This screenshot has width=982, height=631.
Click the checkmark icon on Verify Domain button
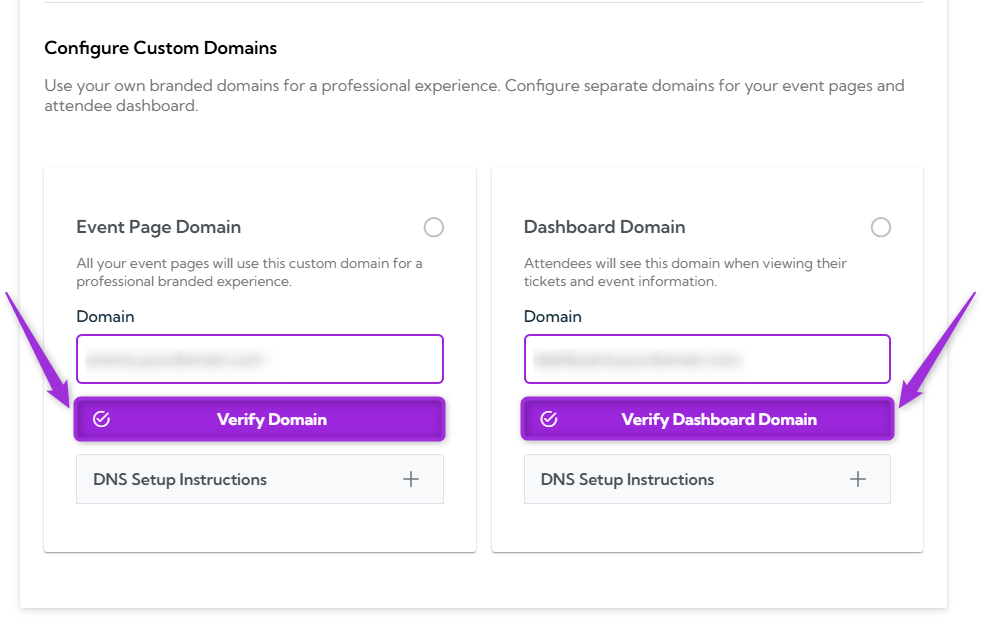(101, 419)
